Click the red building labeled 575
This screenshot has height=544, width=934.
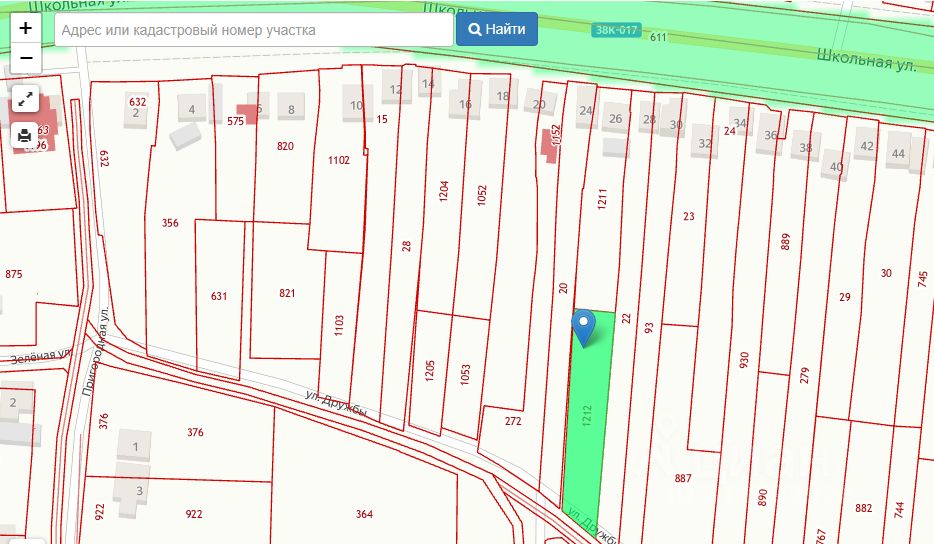click(x=247, y=114)
